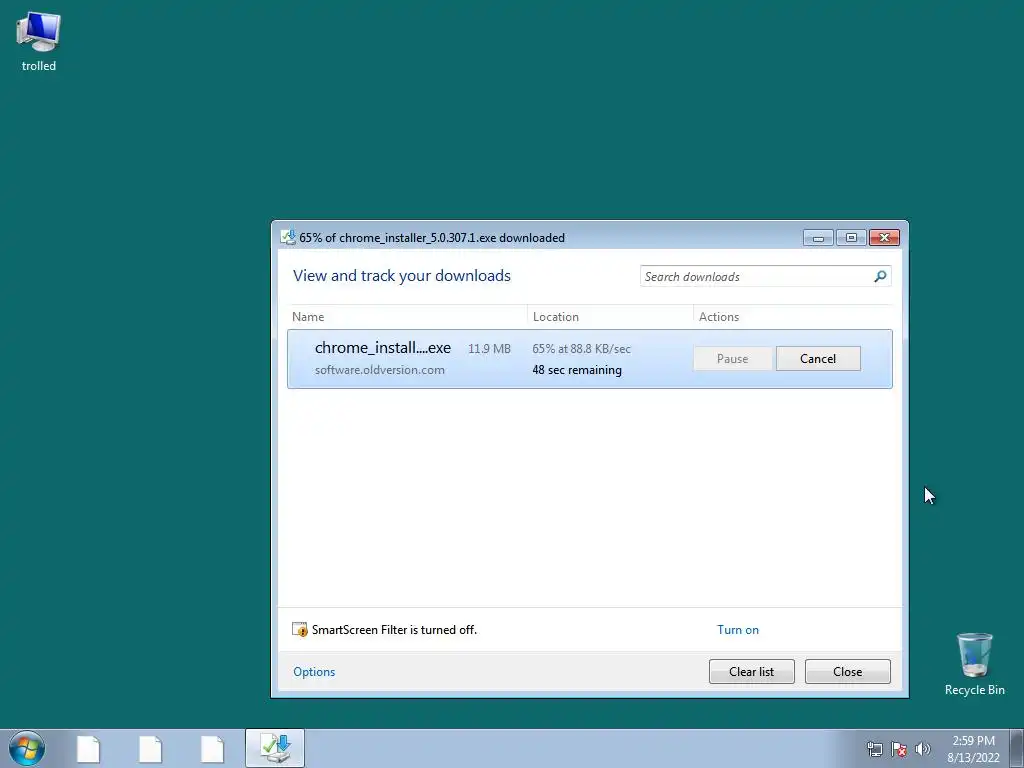Click the Close button at bottom right
The height and width of the screenshot is (768, 1024).
[x=848, y=671]
